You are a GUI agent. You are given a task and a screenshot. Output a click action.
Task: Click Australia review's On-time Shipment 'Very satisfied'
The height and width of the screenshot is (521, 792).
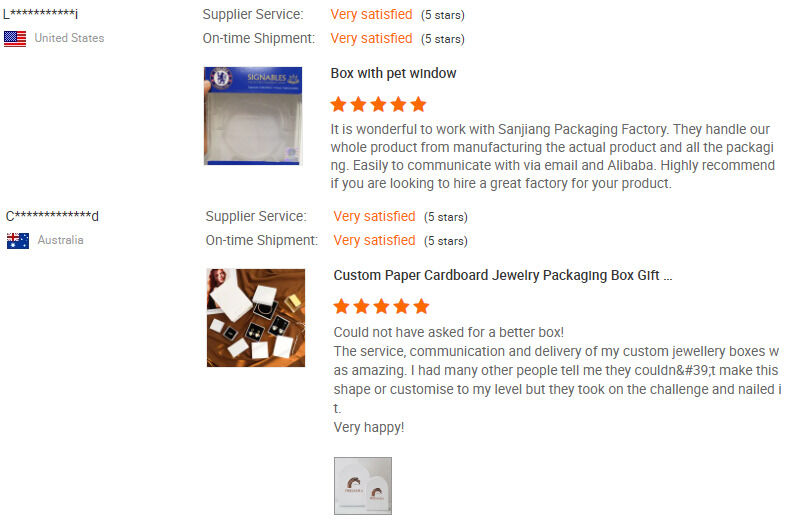click(x=374, y=241)
